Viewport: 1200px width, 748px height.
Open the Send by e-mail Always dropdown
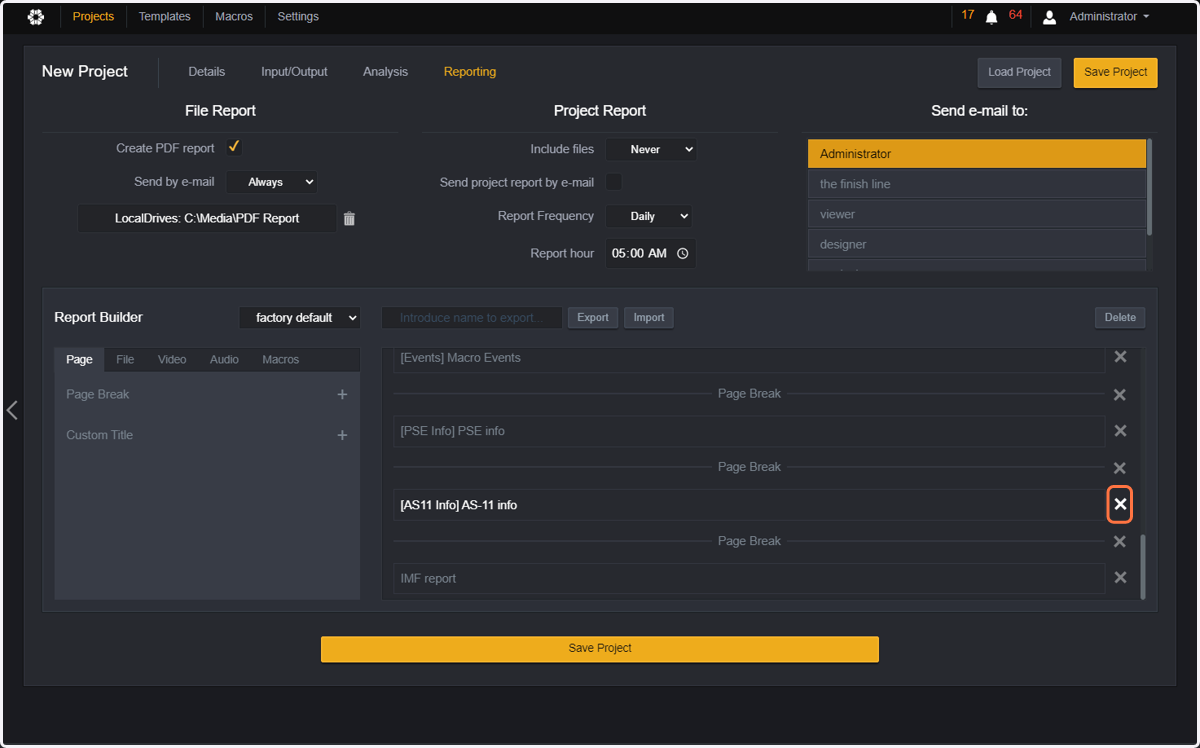(x=273, y=182)
